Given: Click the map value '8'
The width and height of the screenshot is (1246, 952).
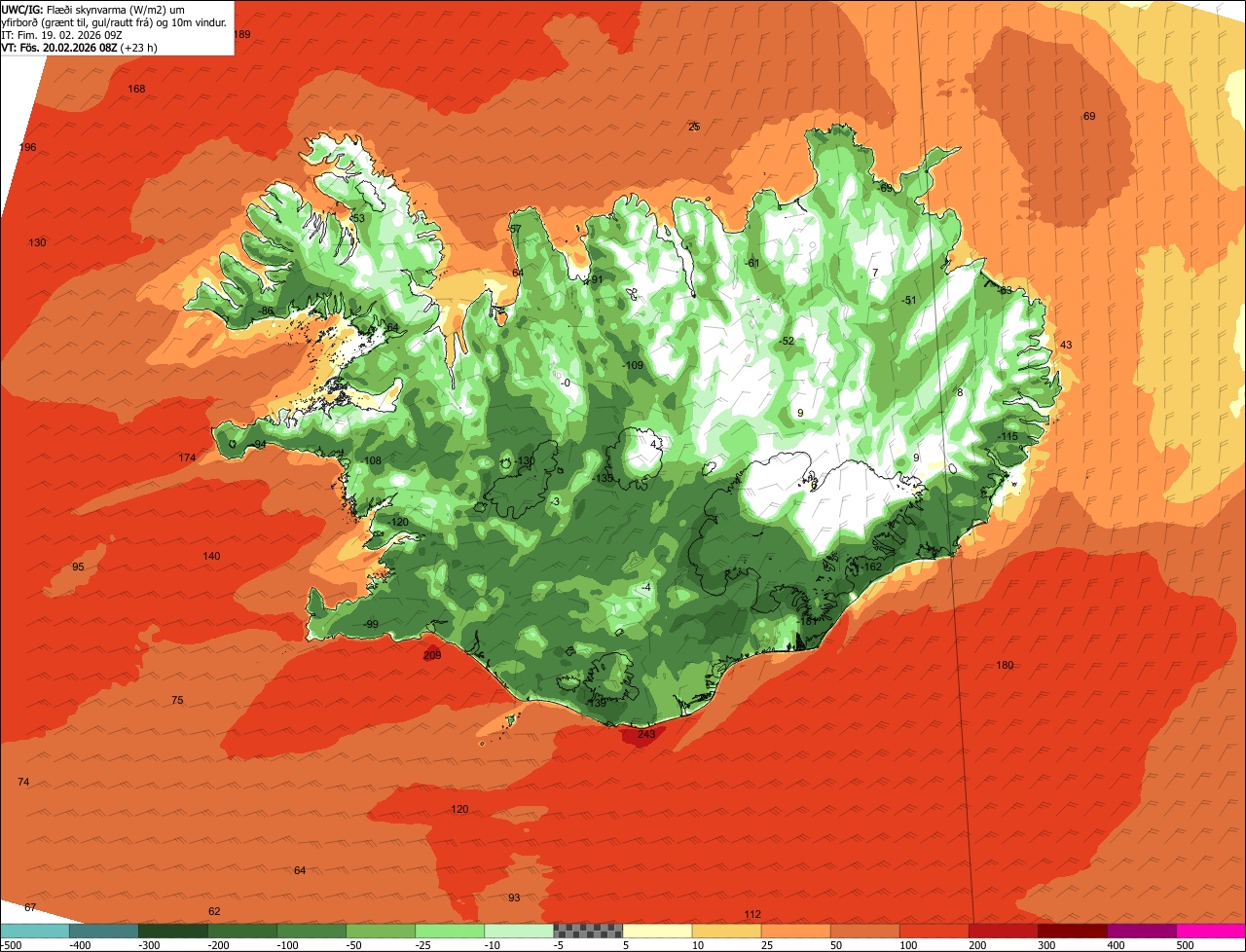Looking at the screenshot, I should tap(960, 392).
